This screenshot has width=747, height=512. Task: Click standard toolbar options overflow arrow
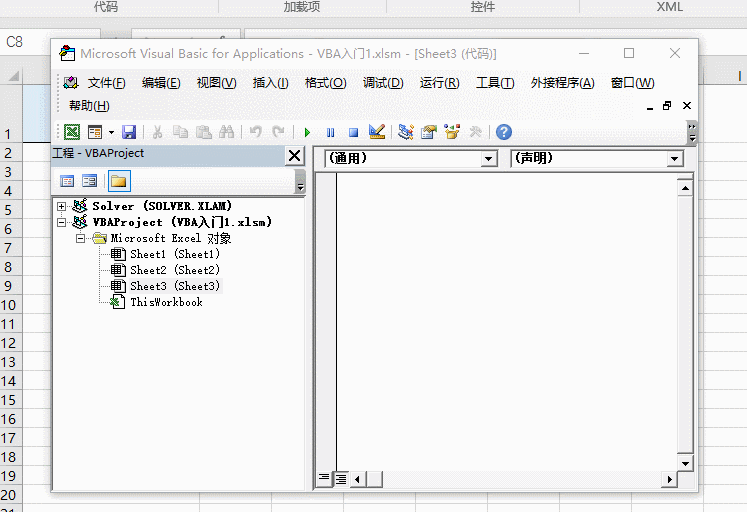pos(692,132)
